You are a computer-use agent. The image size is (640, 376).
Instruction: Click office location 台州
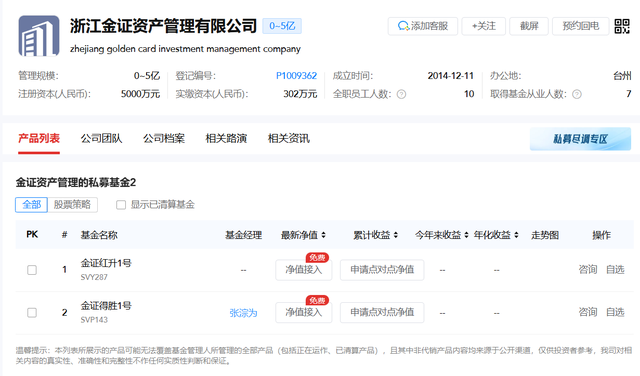coord(622,76)
